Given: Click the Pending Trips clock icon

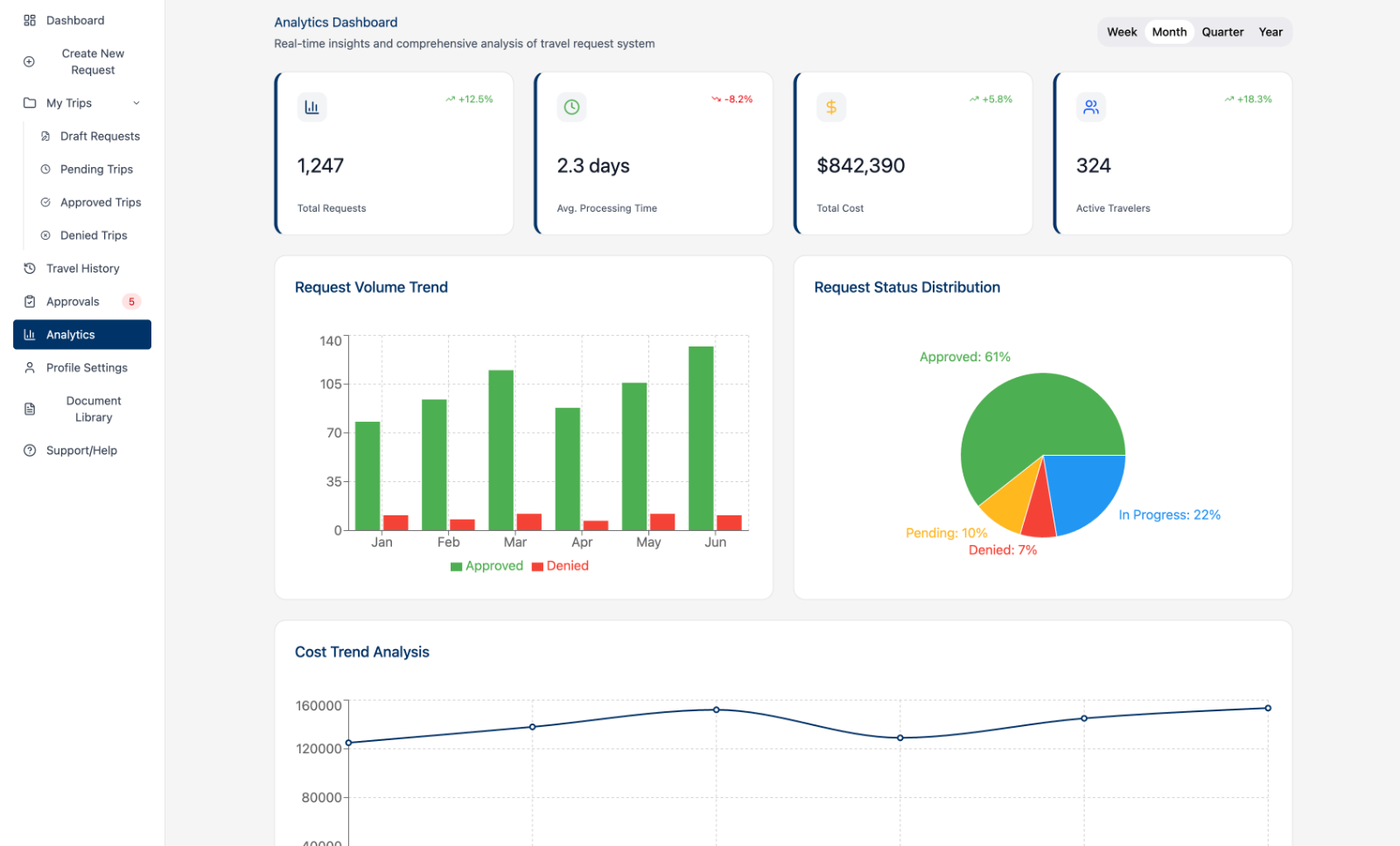Looking at the screenshot, I should point(45,170).
